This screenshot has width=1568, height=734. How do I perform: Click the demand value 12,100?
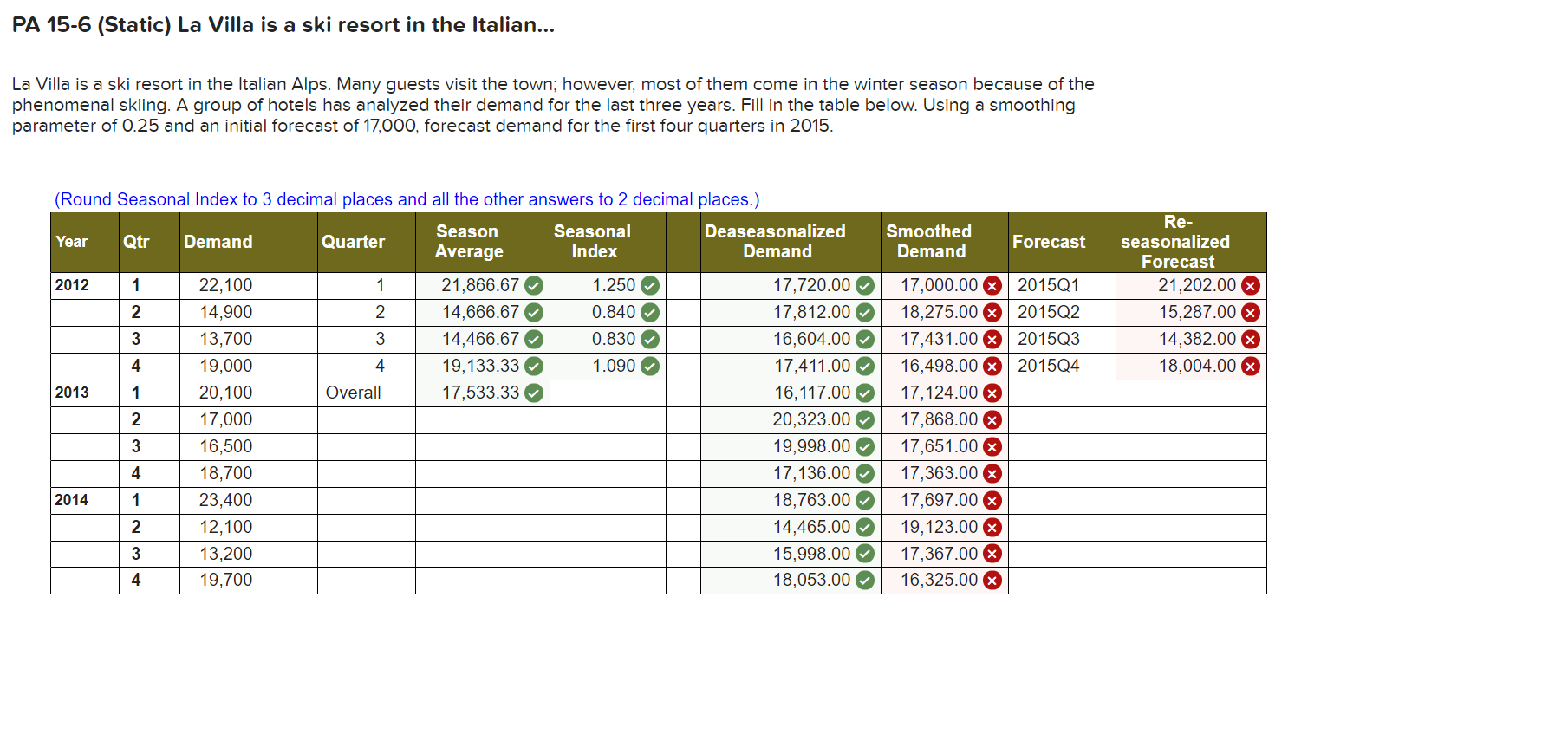point(225,527)
